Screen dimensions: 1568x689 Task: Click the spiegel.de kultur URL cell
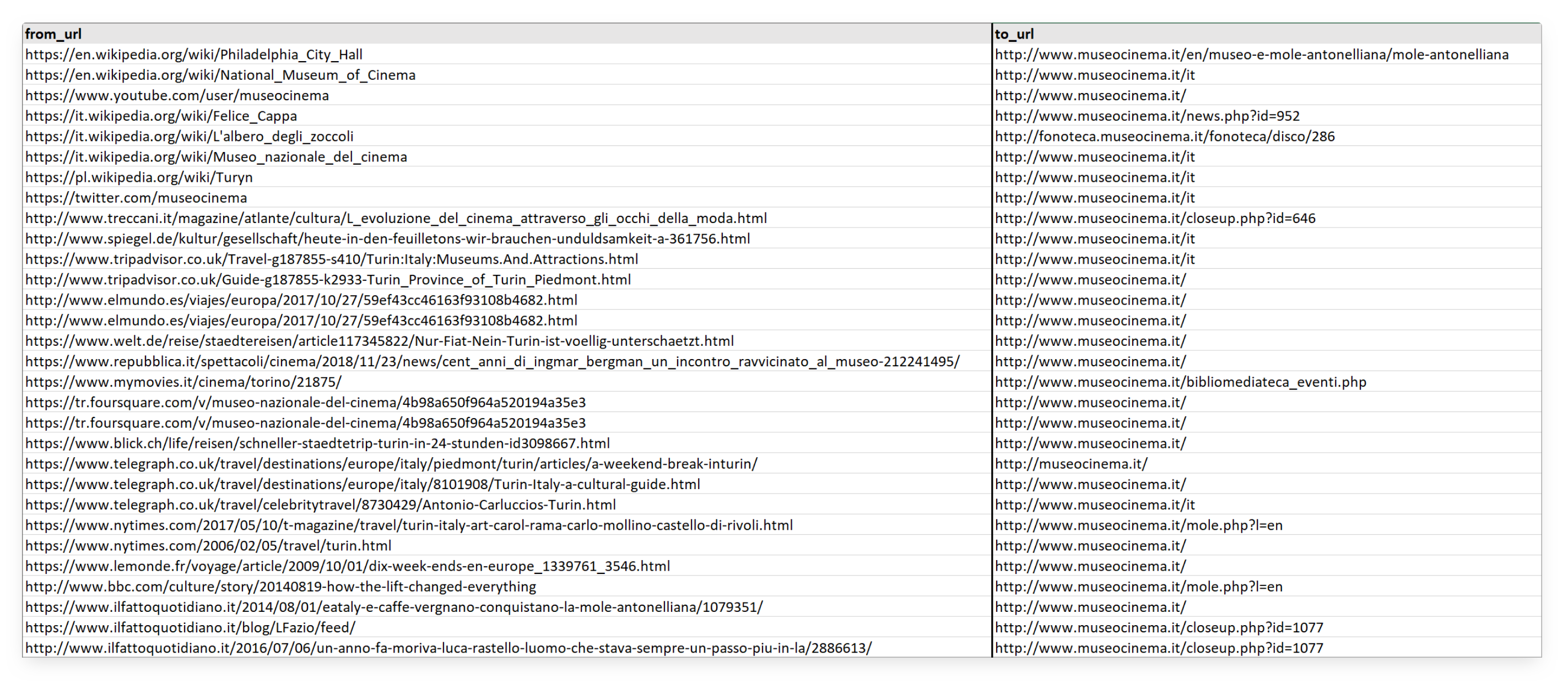387,239
